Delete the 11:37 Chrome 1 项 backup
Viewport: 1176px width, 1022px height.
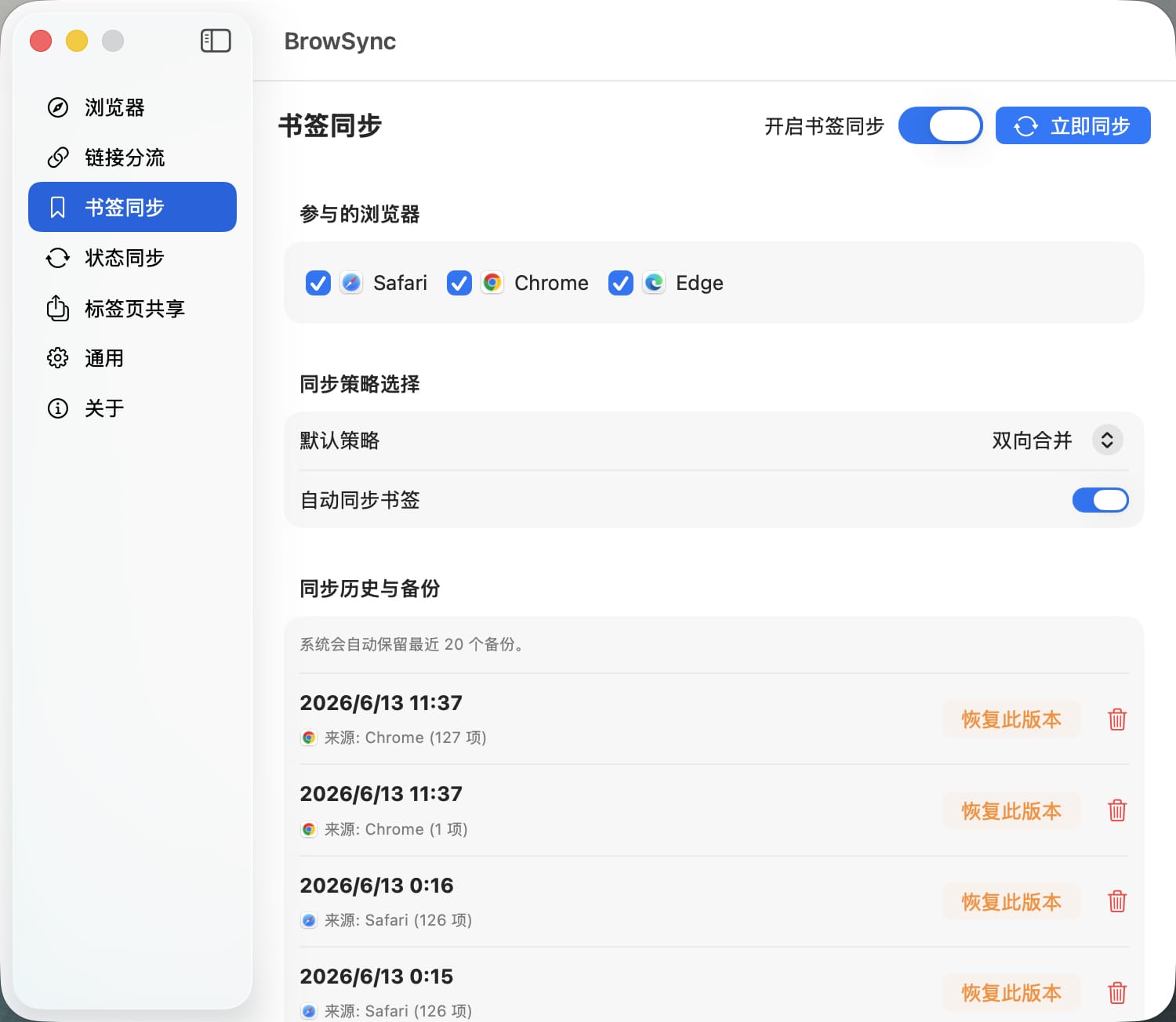pos(1117,810)
